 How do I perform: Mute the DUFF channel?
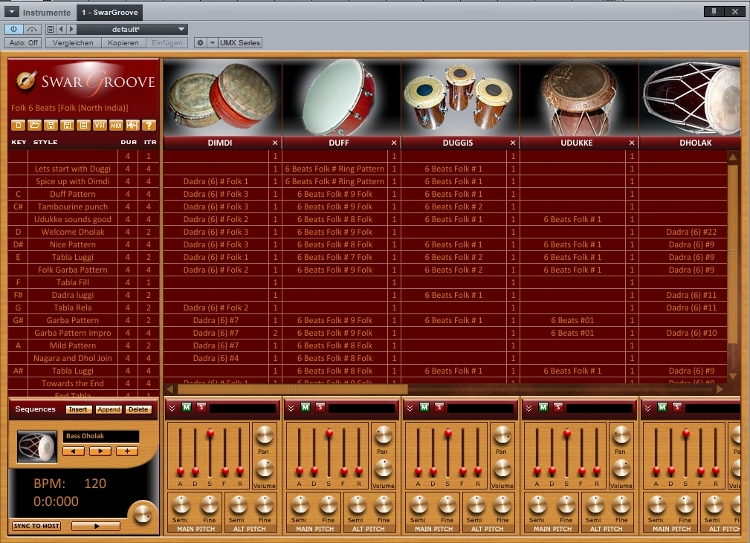tap(305, 407)
